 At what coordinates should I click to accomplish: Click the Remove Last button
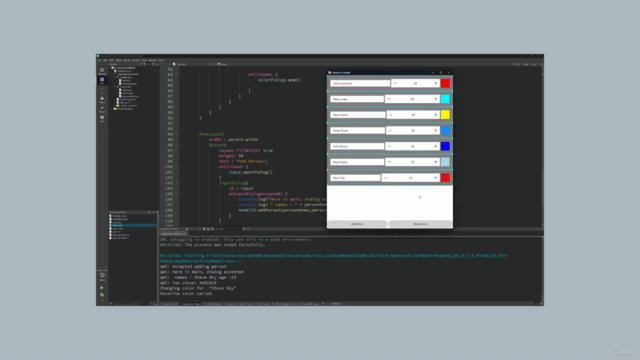(420, 224)
